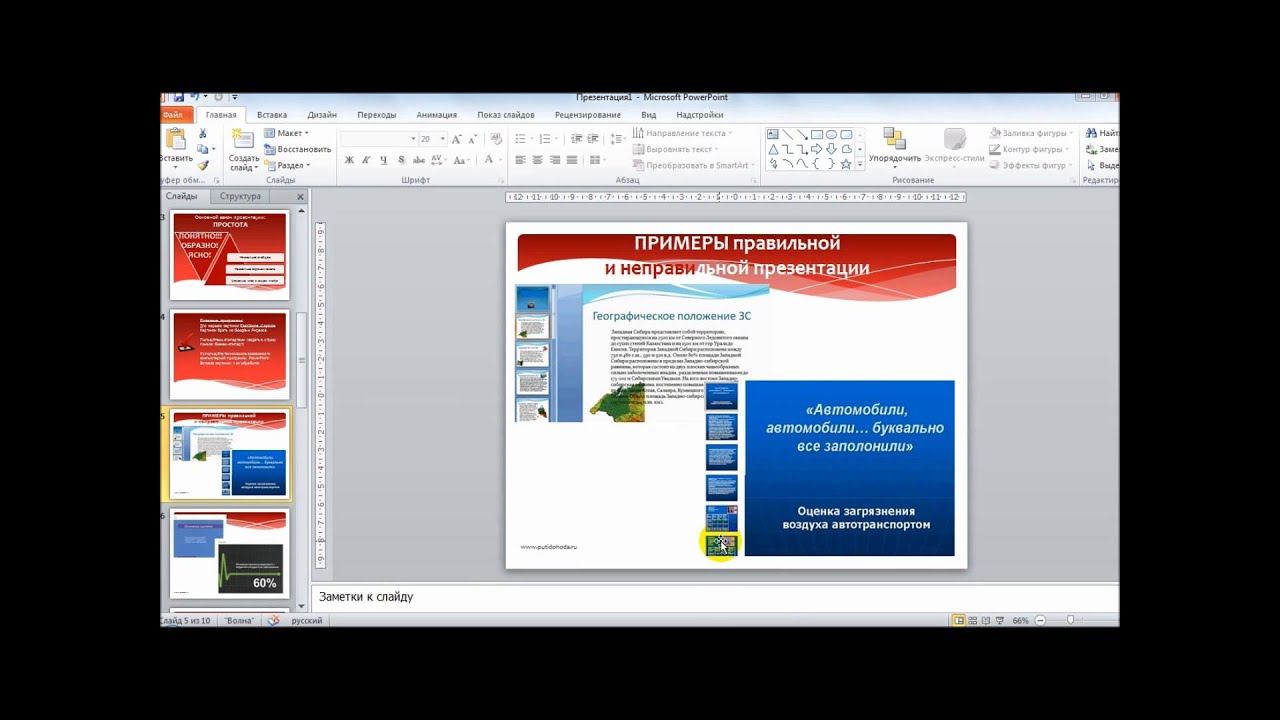Switch to the Вставка ribbon tab
1280x720 pixels.
pyautogui.click(x=272, y=115)
